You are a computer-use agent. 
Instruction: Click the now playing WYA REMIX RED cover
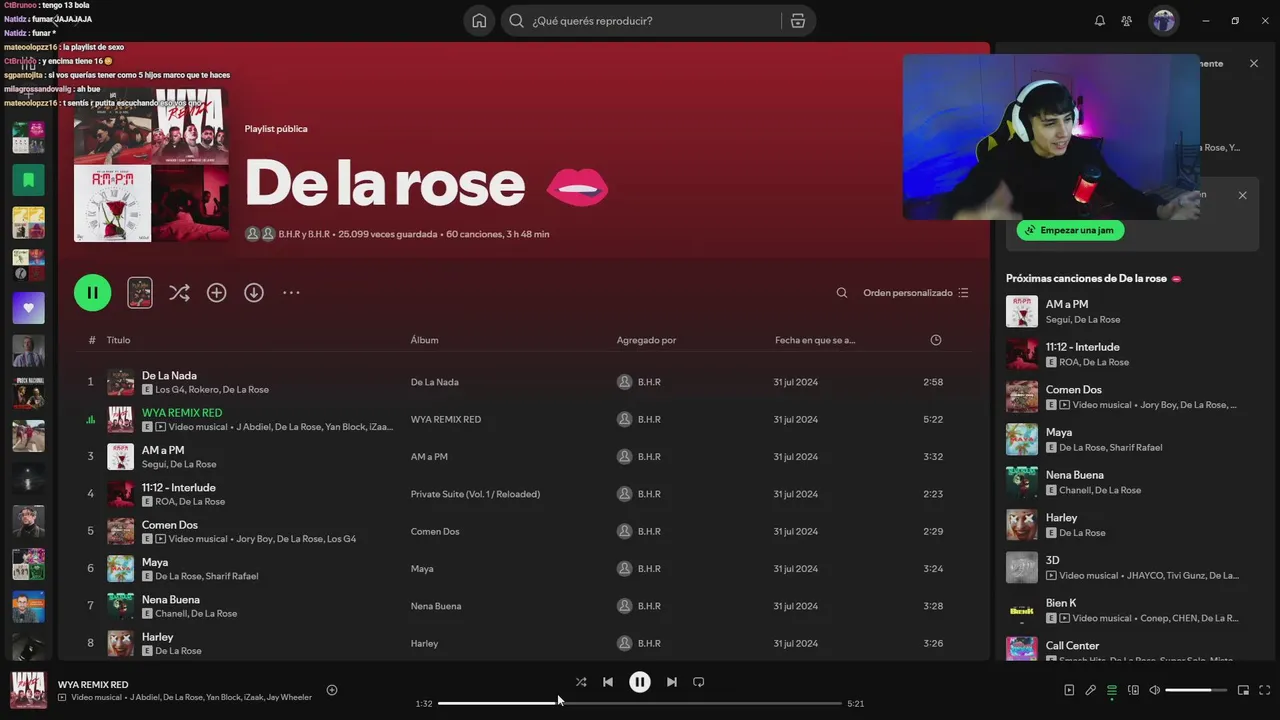pos(28,690)
